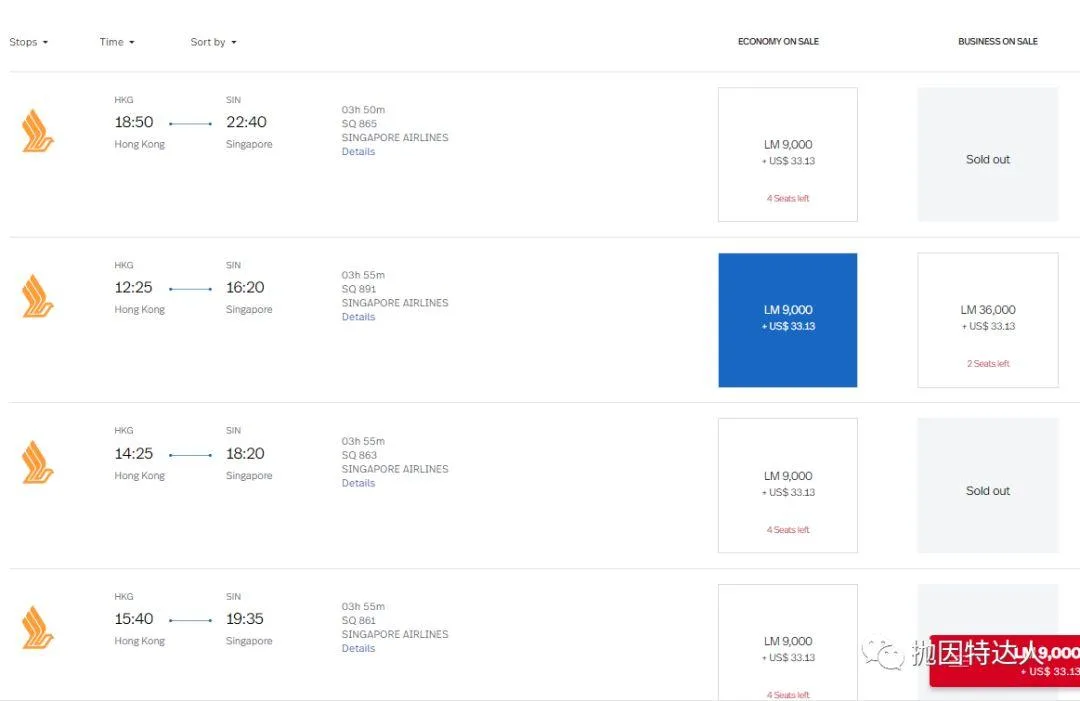Select the Singapore Airlines logo for the 14:25 flight

[37, 462]
